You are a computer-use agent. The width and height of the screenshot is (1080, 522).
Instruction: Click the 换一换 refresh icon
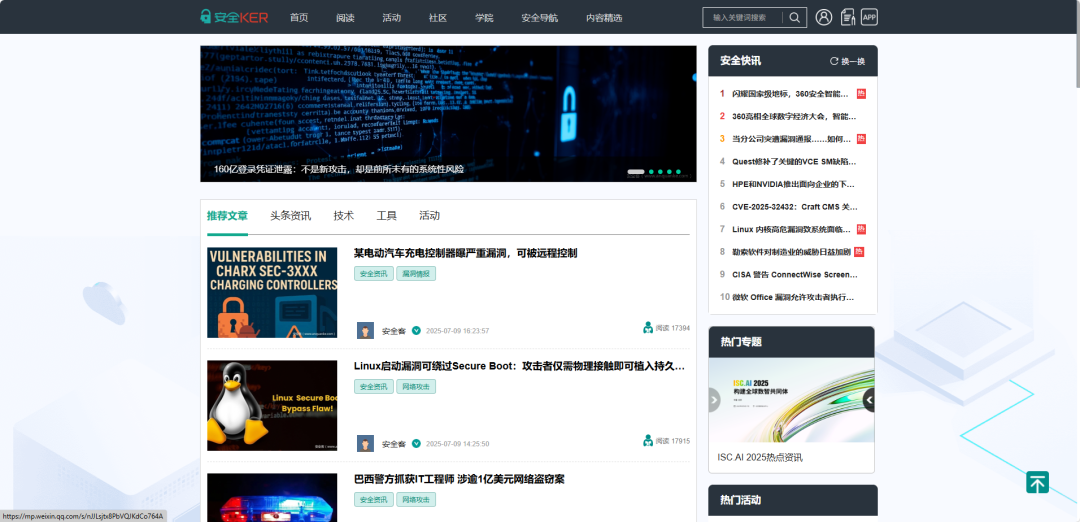[x=834, y=61]
